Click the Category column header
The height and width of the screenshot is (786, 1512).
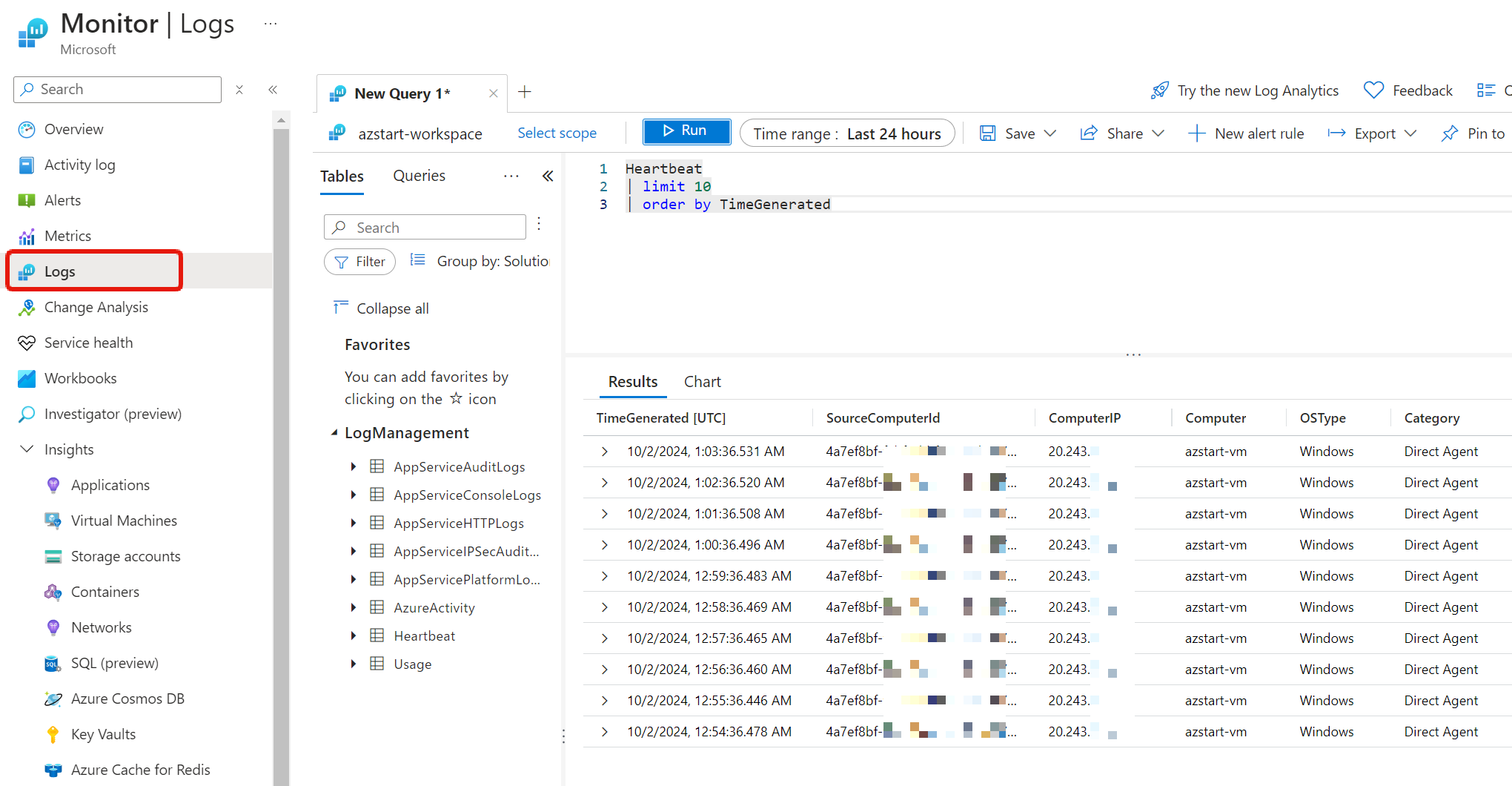(x=1432, y=418)
